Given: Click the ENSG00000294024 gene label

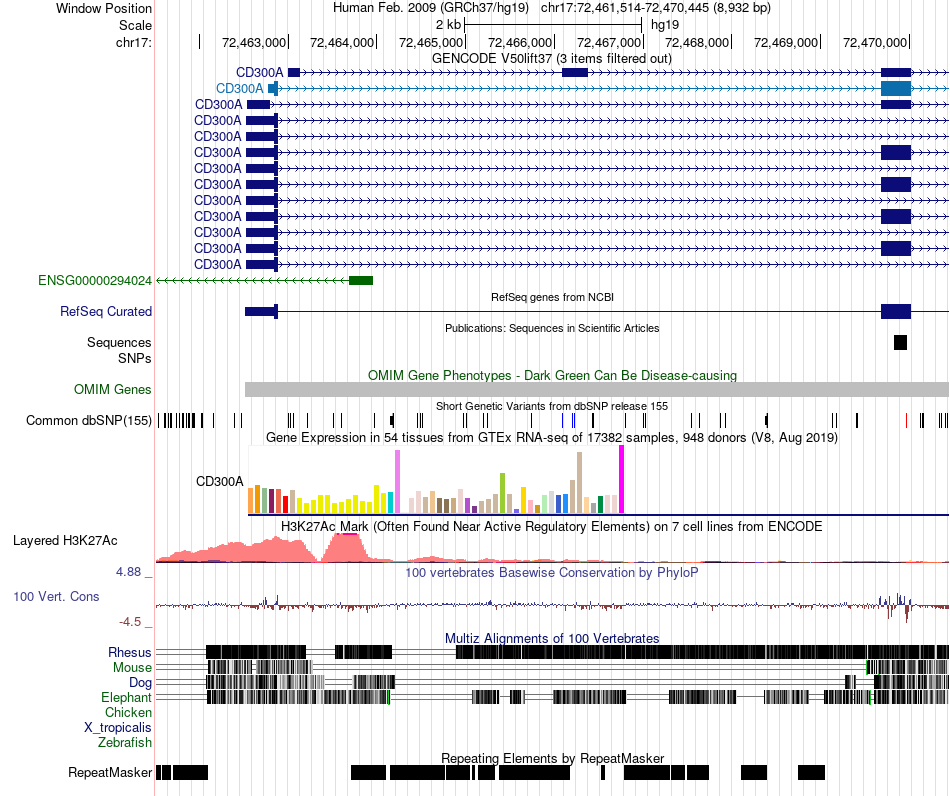Looking at the screenshot, I should pyautogui.click(x=95, y=280).
